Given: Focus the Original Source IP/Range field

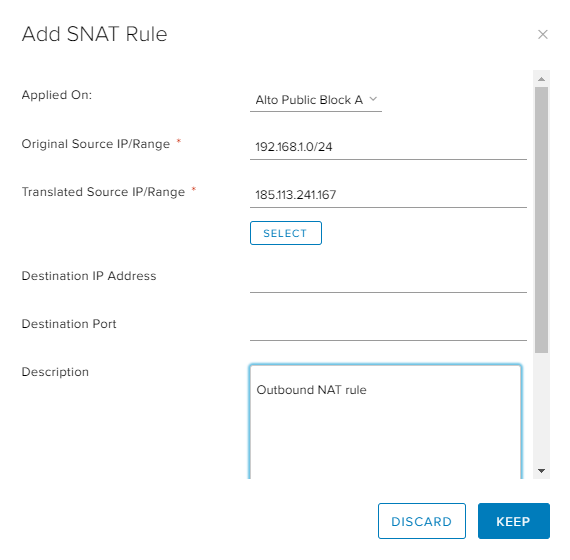Looking at the screenshot, I should [388, 147].
